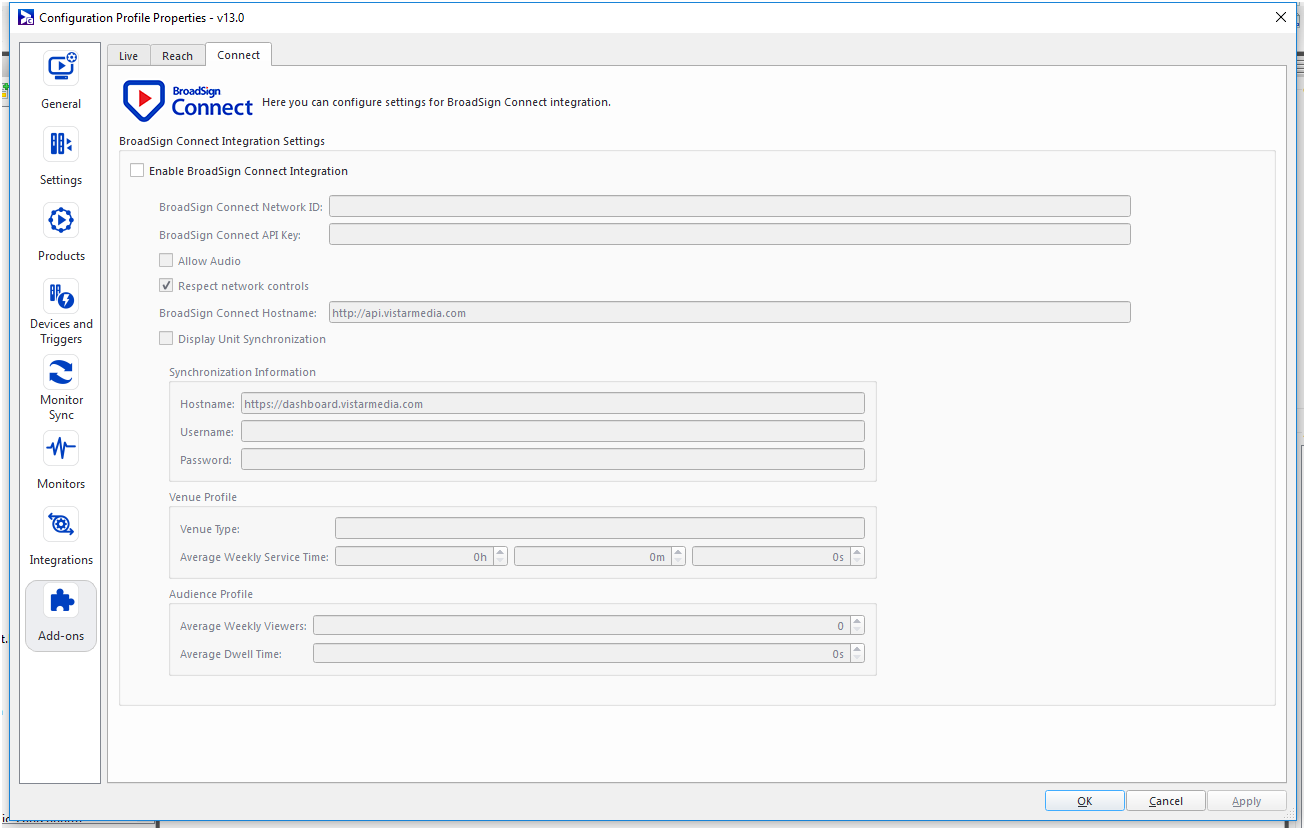
Task: Increase service time hours with up arrow
Action: (500, 552)
